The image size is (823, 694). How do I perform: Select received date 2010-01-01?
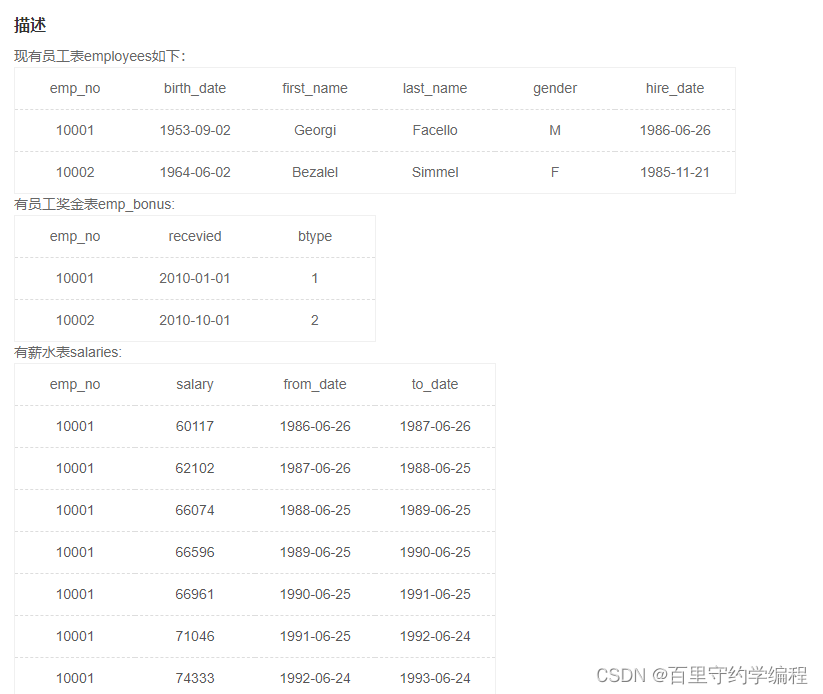coord(195,278)
